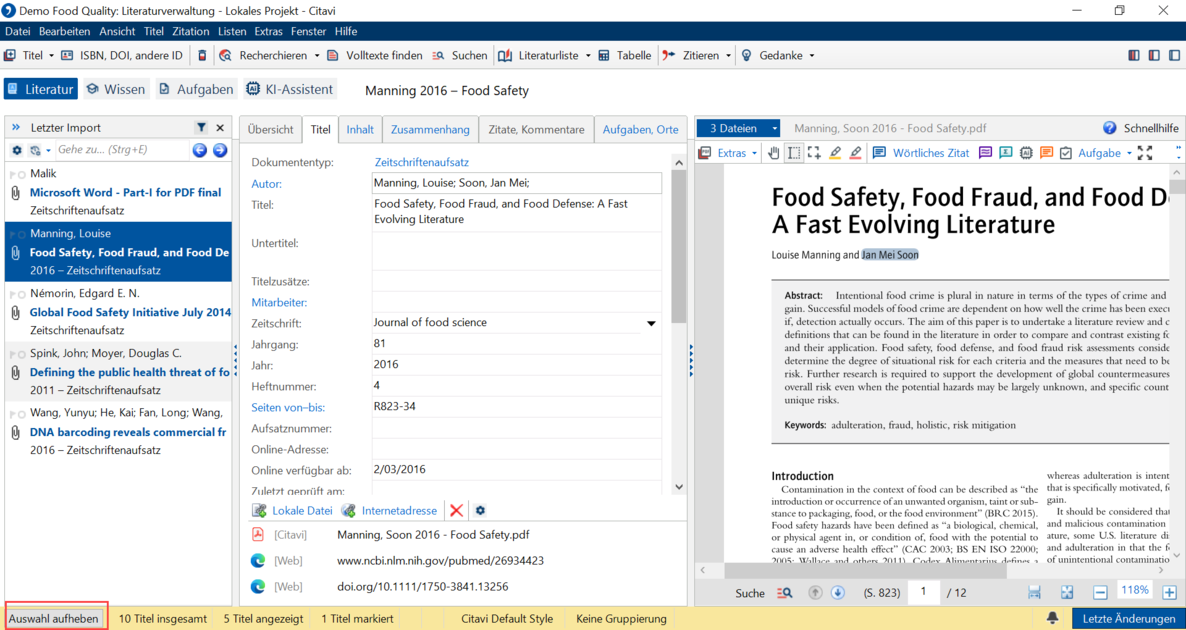Image resolution: width=1186 pixels, height=630 pixels.
Task: Click the Gehe zu search field
Action: 121,150
